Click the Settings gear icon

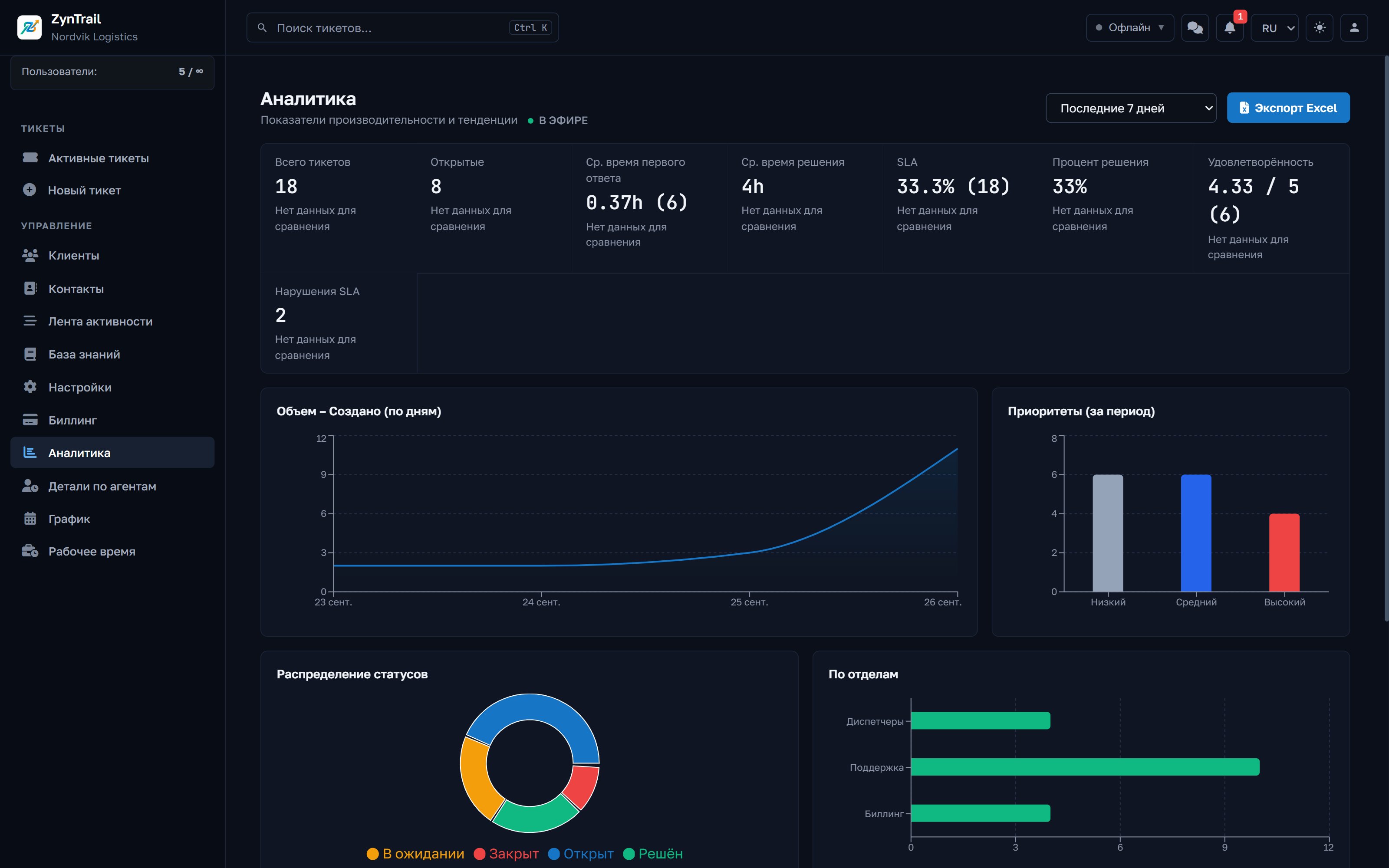30,387
